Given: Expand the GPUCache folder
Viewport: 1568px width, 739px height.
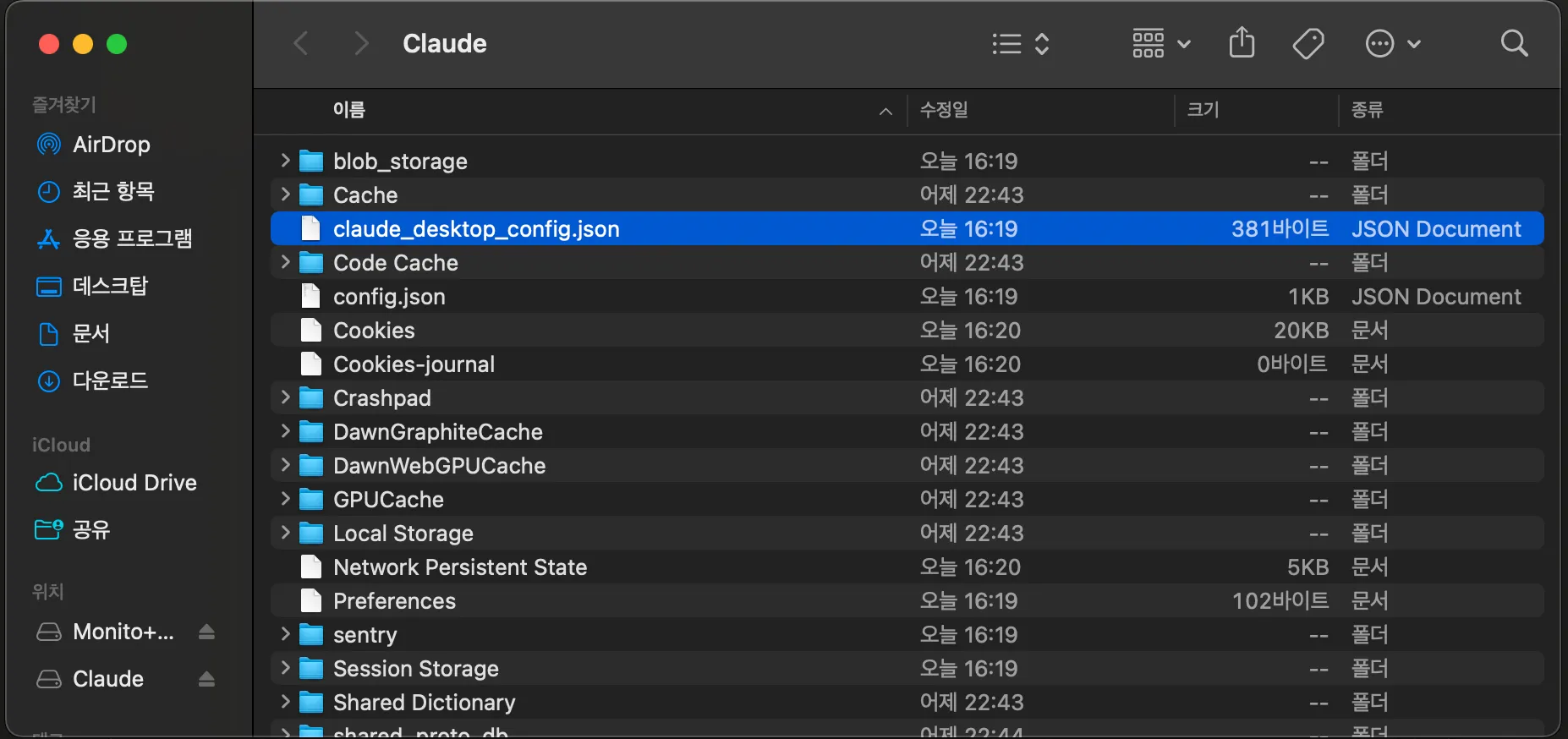Looking at the screenshot, I should (x=285, y=499).
